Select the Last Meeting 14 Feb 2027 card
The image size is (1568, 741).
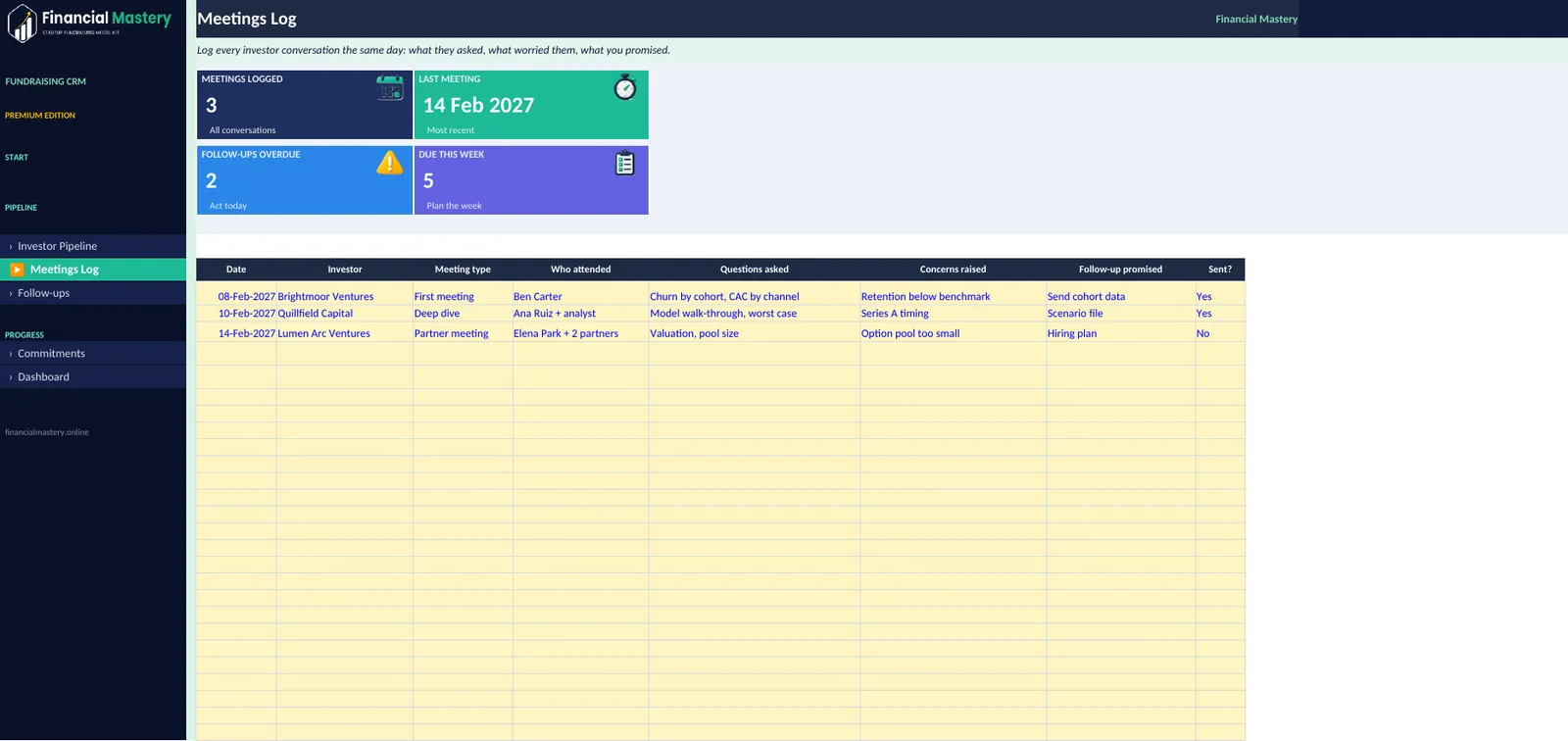[x=531, y=105]
